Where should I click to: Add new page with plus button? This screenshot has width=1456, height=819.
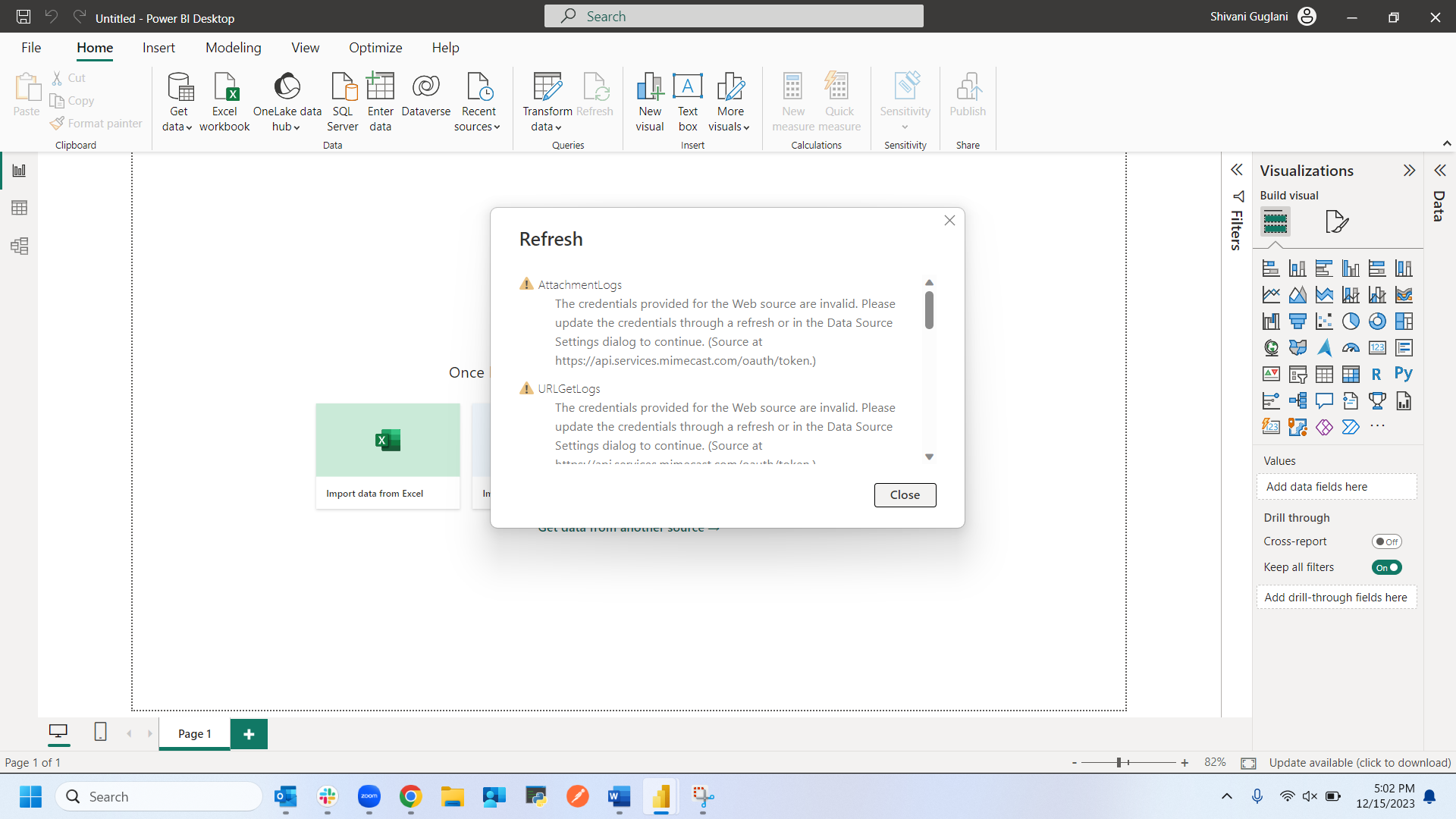coord(249,734)
